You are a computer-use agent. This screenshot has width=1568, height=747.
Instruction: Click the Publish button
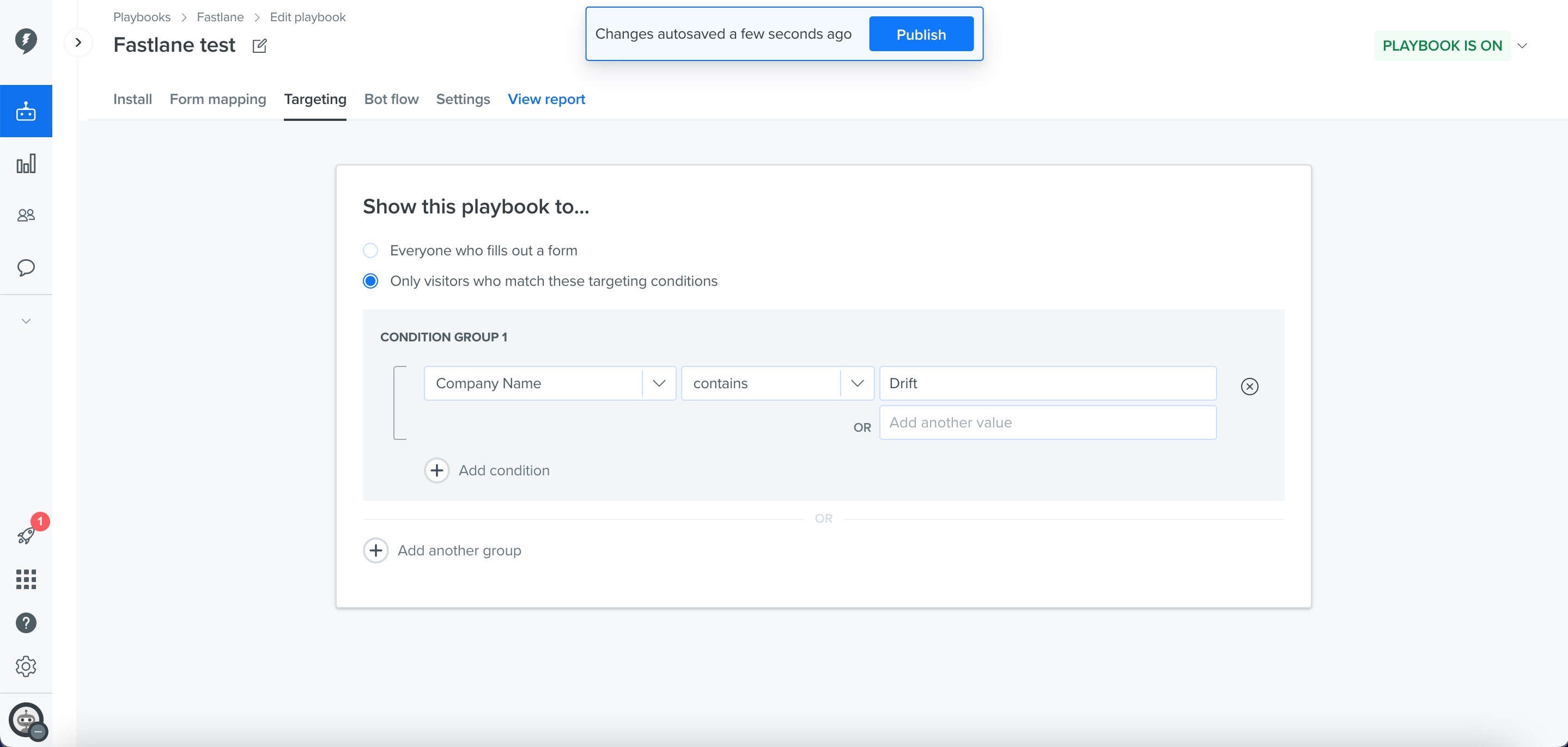[x=921, y=34]
